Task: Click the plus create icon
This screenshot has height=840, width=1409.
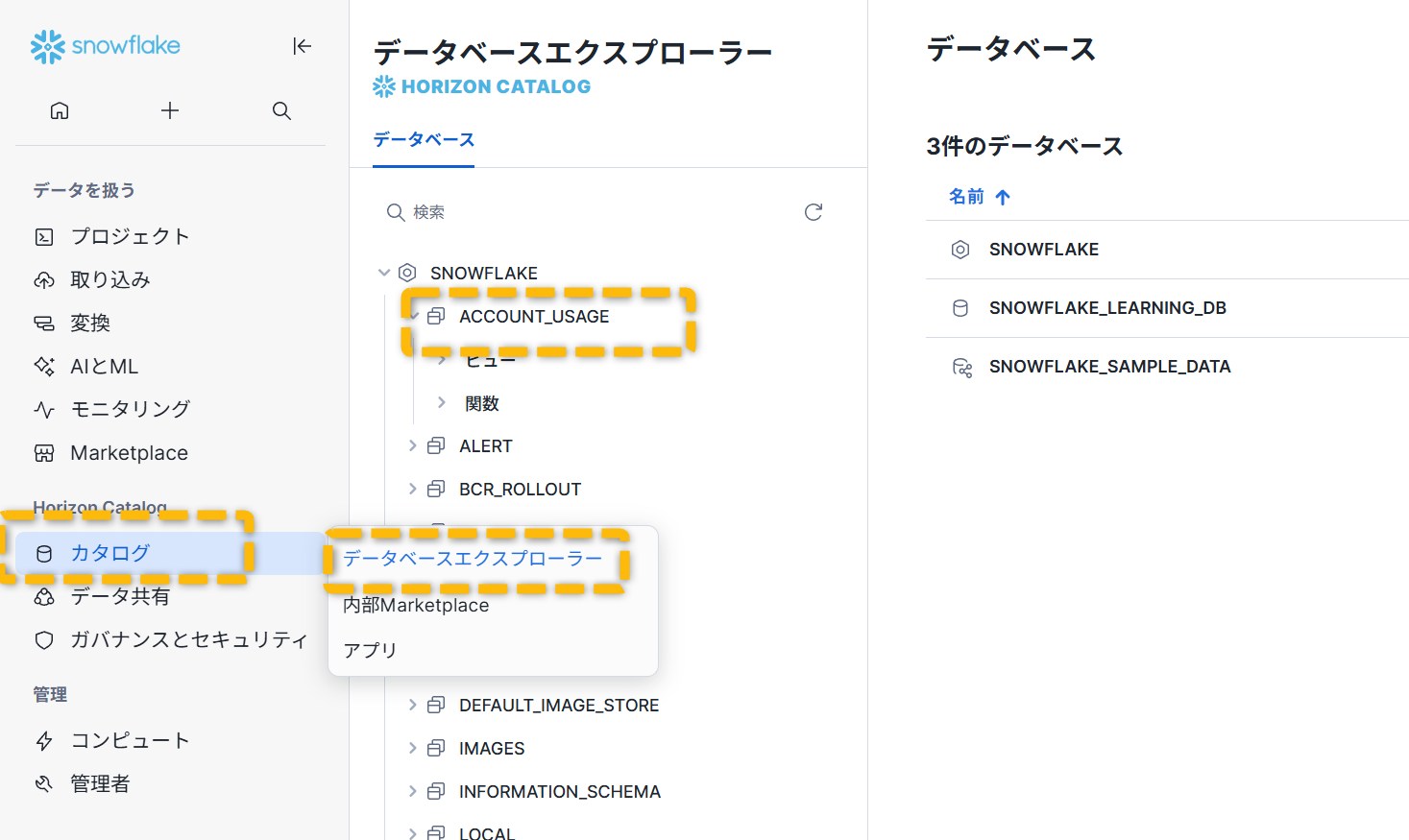Action: point(170,110)
